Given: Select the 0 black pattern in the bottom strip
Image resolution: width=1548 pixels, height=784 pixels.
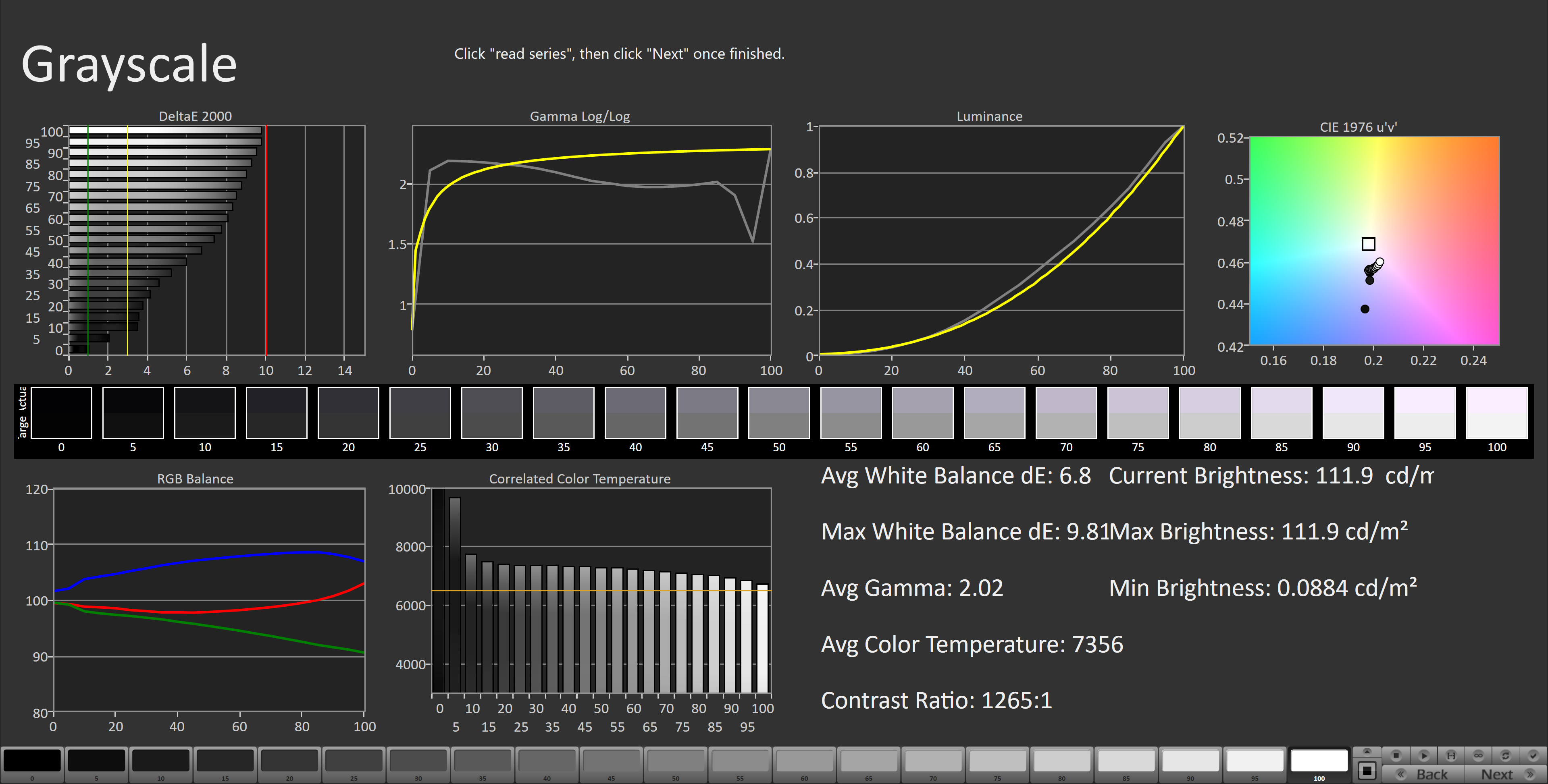Looking at the screenshot, I should point(32,761).
